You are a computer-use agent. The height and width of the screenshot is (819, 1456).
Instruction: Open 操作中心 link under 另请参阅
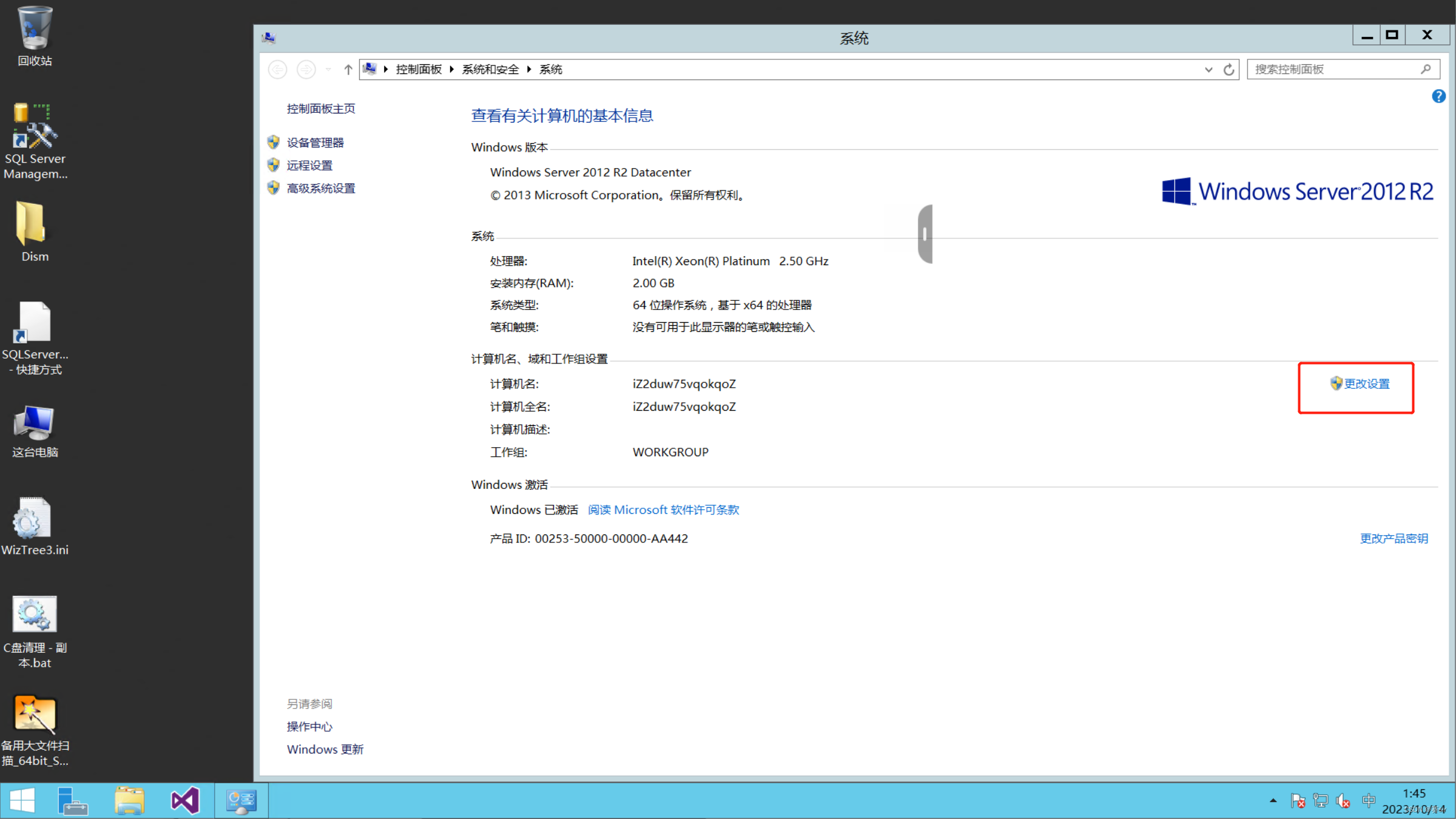click(309, 727)
